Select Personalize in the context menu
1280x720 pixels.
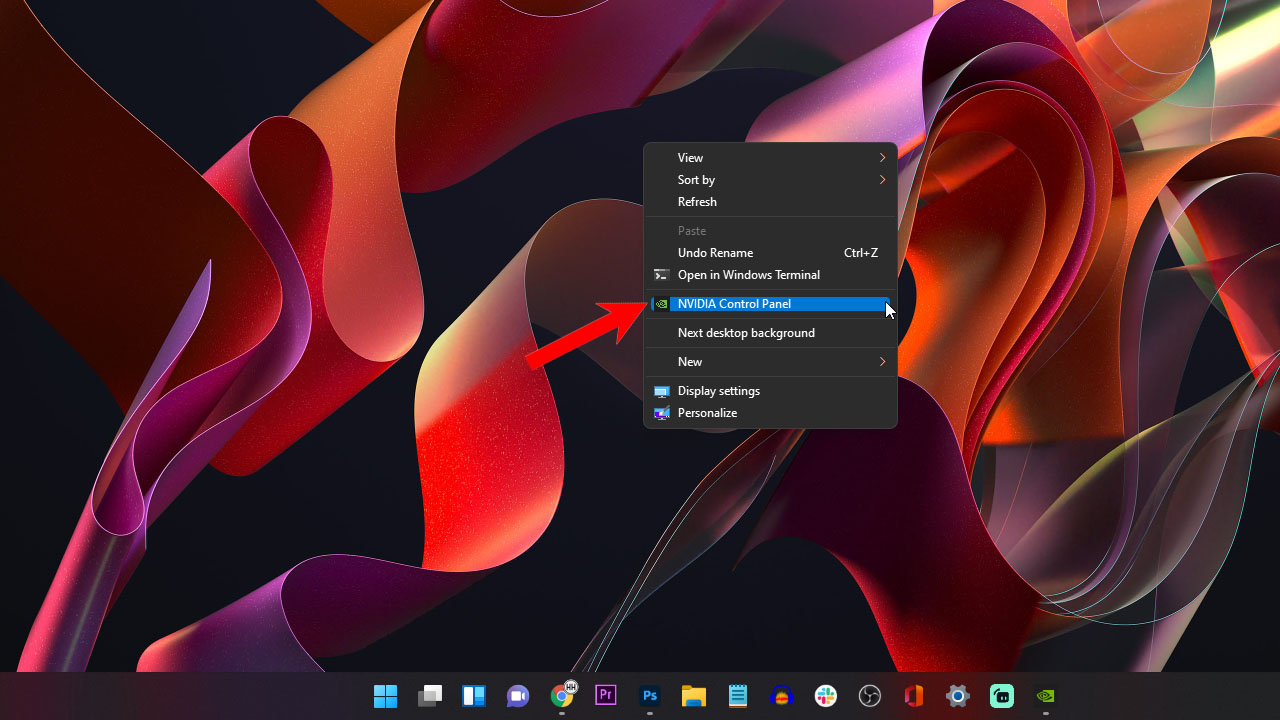(x=770, y=413)
